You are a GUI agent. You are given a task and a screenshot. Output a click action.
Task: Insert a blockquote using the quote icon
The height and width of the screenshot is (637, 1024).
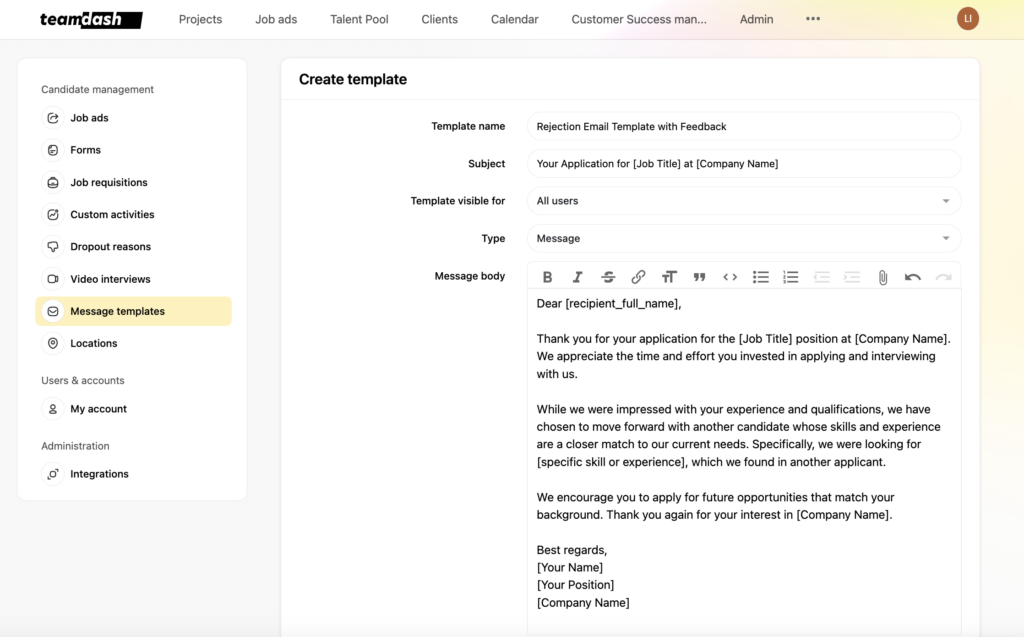click(x=700, y=277)
